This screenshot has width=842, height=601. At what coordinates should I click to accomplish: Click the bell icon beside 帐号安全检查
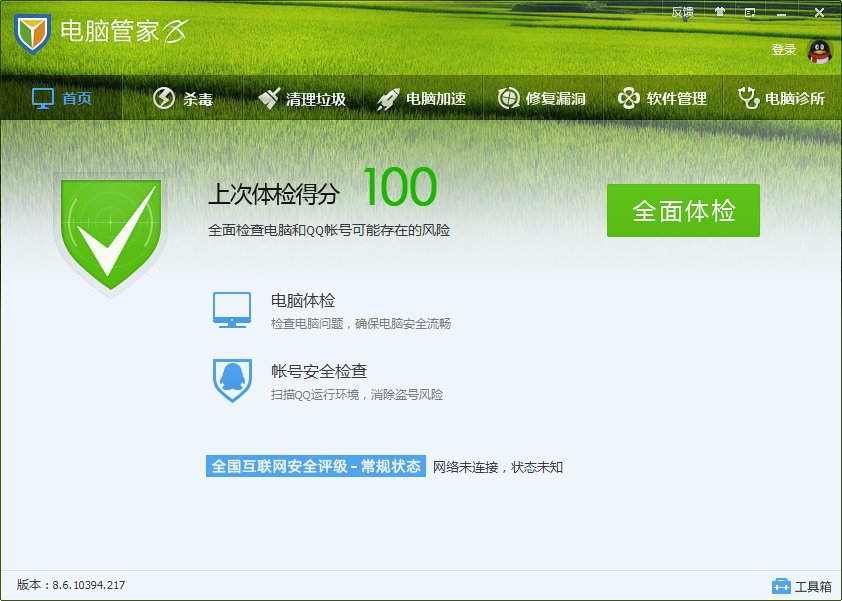tap(232, 381)
